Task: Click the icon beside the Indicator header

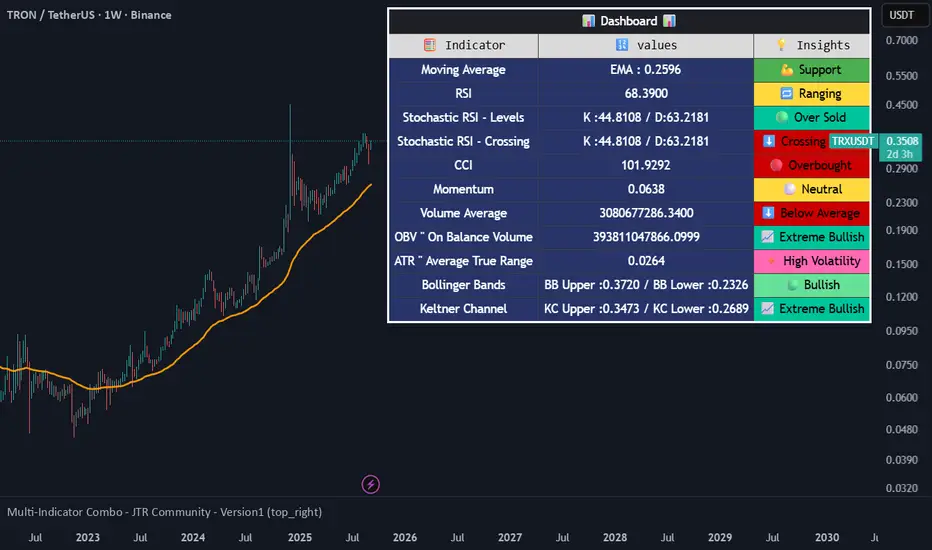Action: (x=430, y=45)
